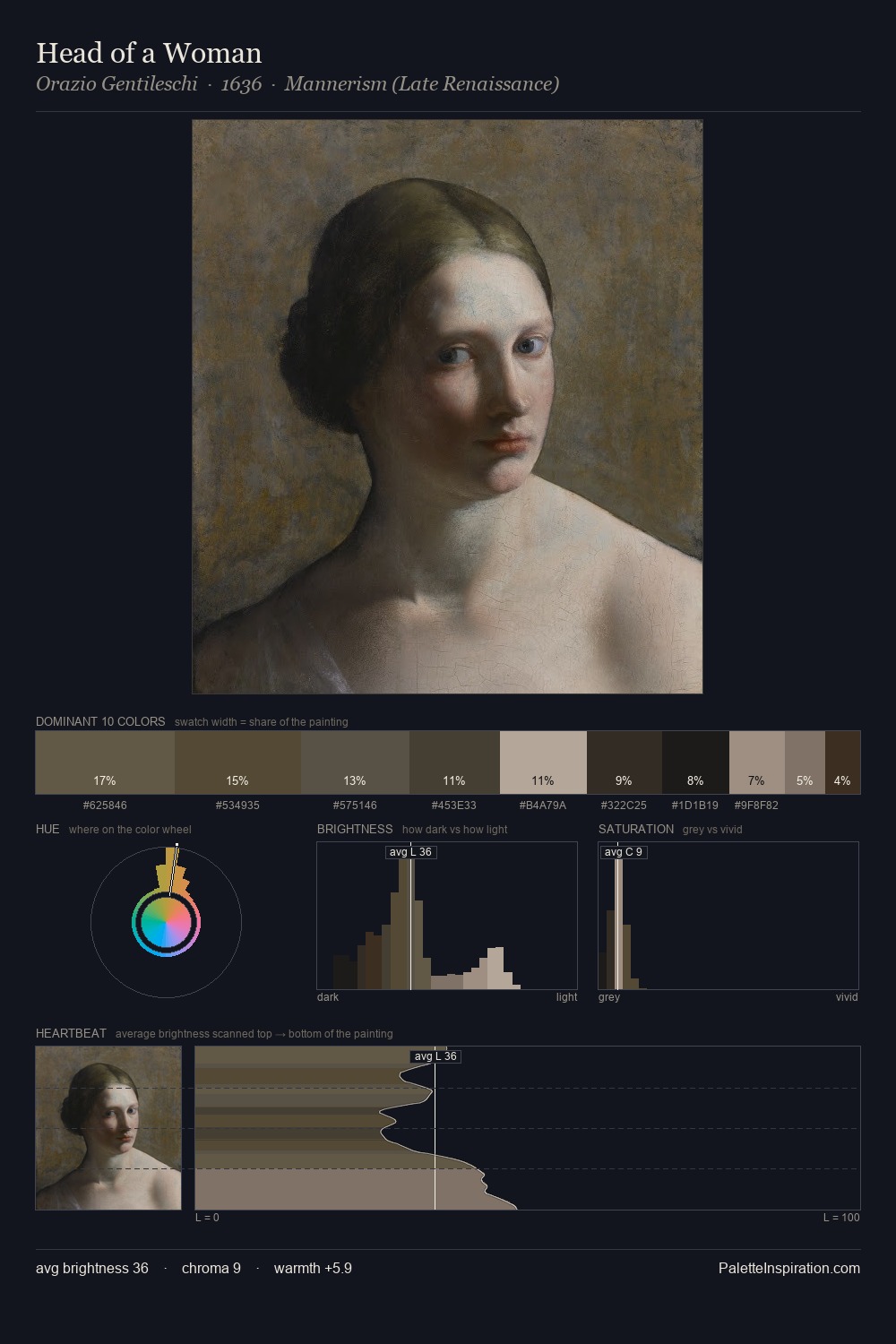Image resolution: width=896 pixels, height=1344 pixels.
Task: Click the 'DOMINANT 10 COLORS' heading
Action: (x=100, y=721)
